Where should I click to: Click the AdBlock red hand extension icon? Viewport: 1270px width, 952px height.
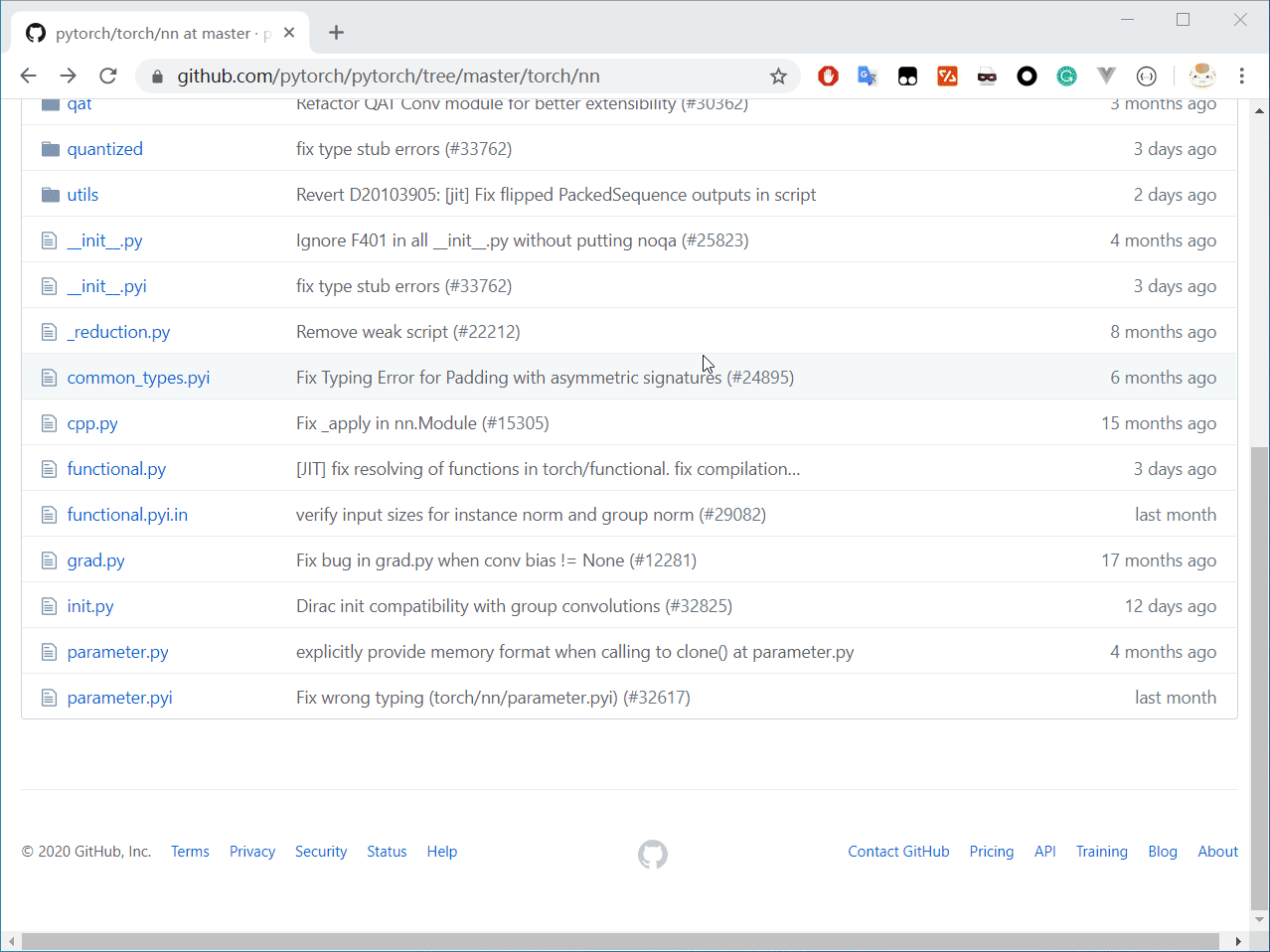(828, 77)
